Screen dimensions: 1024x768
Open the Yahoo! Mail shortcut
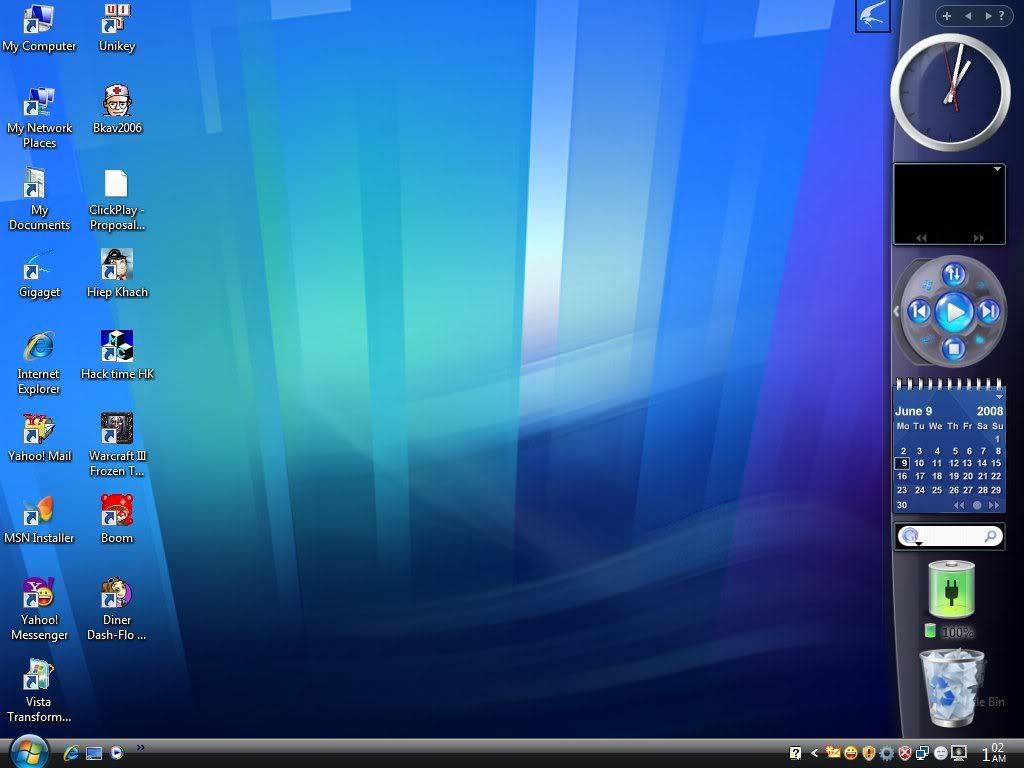click(39, 438)
